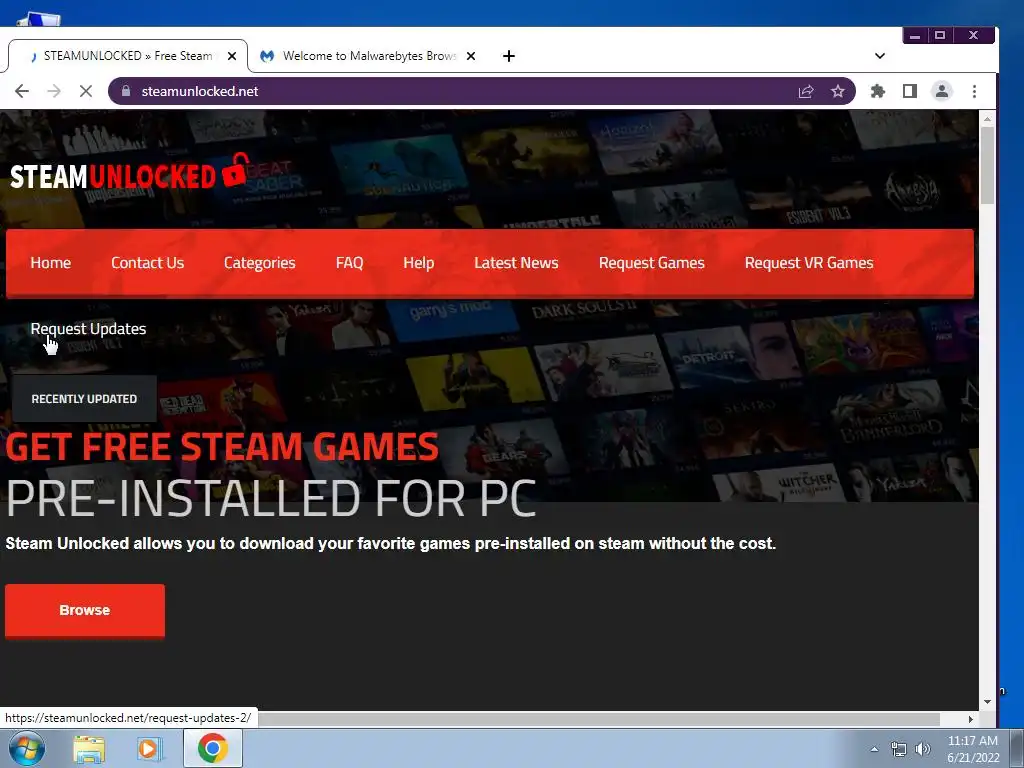
Task: Open network status tray icon
Action: pyautogui.click(x=899, y=749)
